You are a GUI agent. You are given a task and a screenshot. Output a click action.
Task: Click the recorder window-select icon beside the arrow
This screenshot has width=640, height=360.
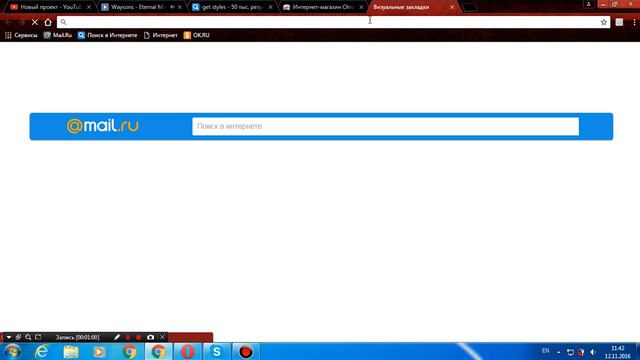18,337
